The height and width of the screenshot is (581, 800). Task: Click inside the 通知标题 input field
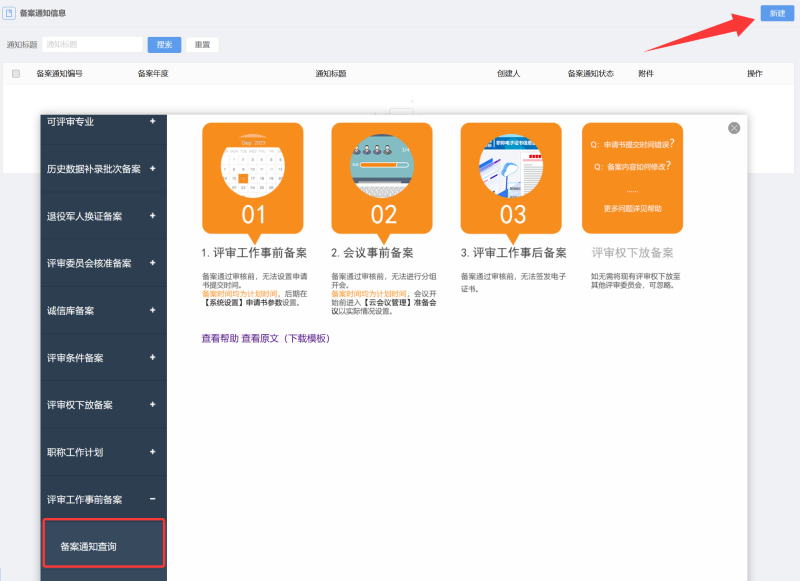(x=95, y=44)
